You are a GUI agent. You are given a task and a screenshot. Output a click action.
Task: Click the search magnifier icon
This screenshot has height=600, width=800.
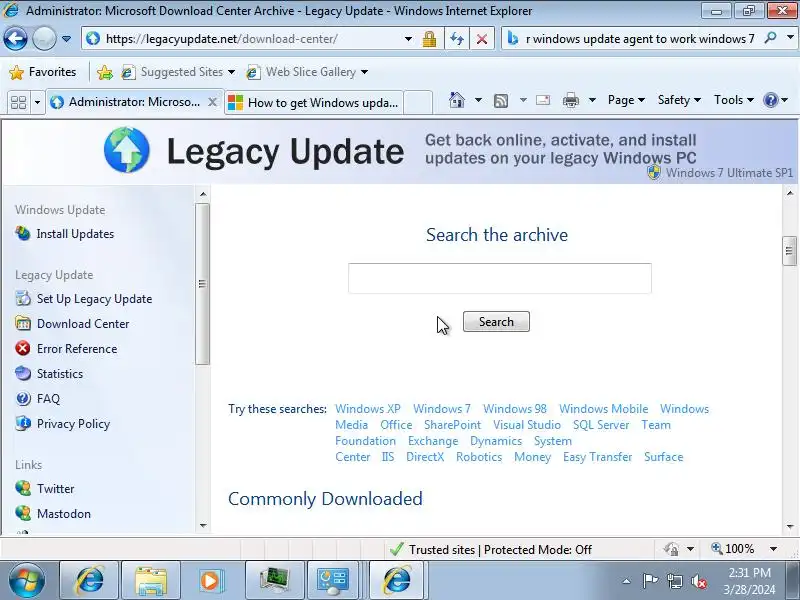click(x=770, y=38)
